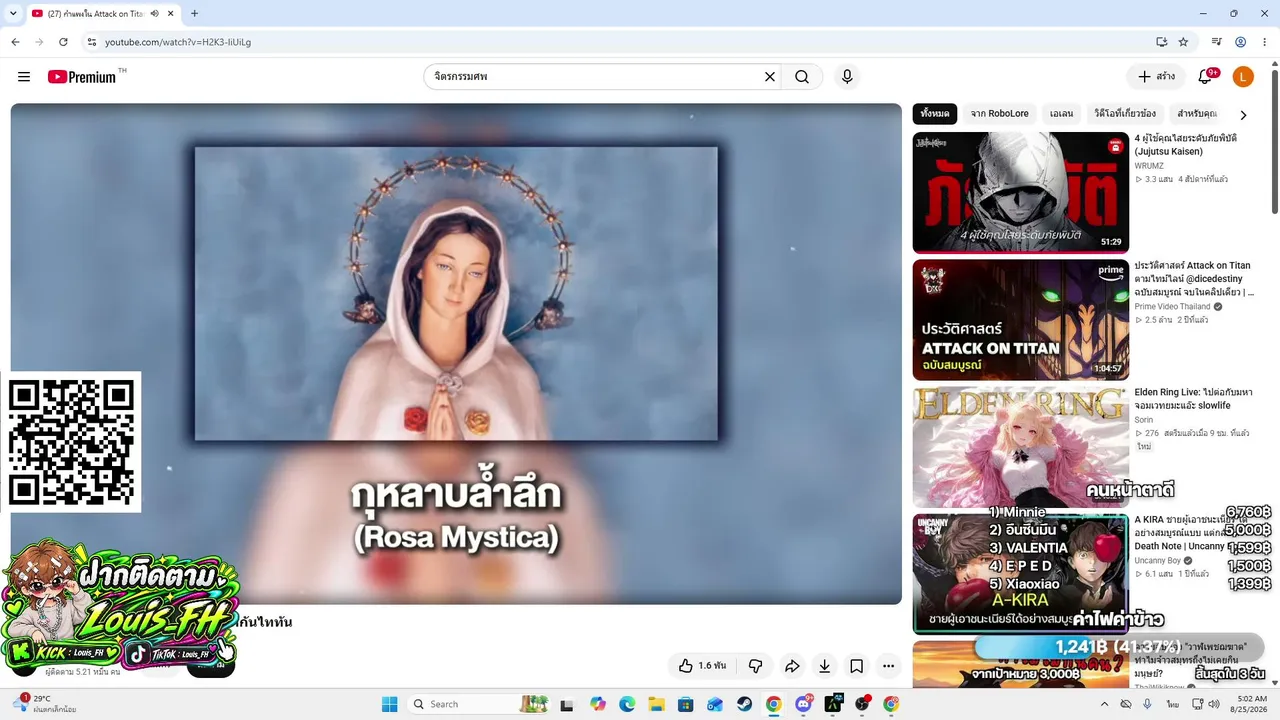The image size is (1280, 720).
Task: Mute the Attack on Titan tab audio
Action: (155, 13)
